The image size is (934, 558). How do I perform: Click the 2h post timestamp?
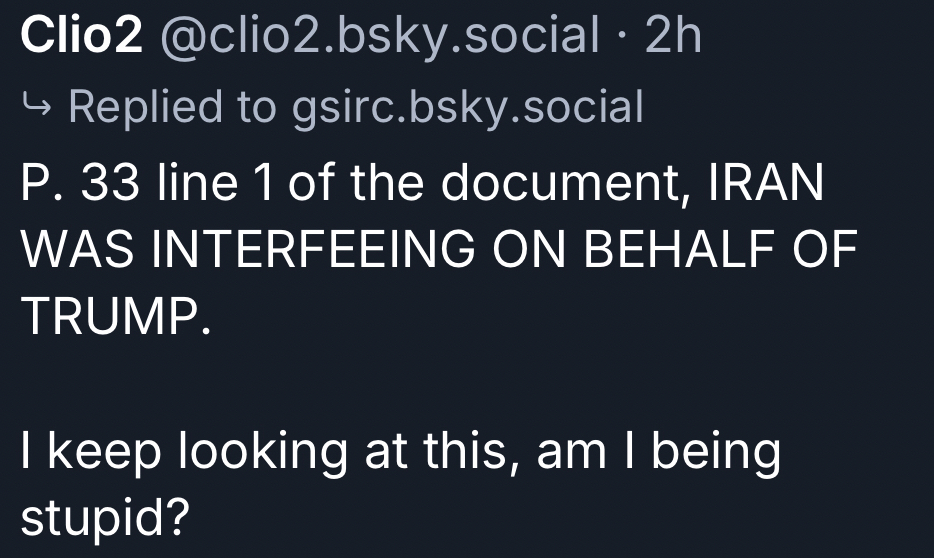tap(674, 37)
